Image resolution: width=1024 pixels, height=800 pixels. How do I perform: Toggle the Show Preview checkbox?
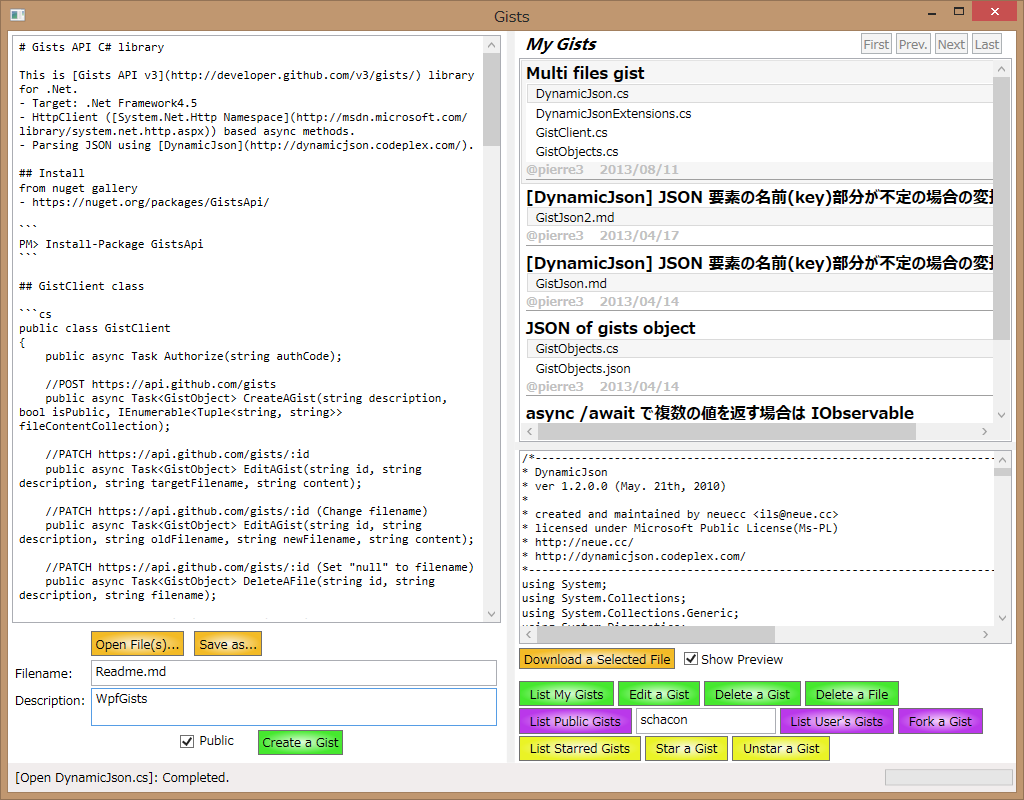point(690,659)
